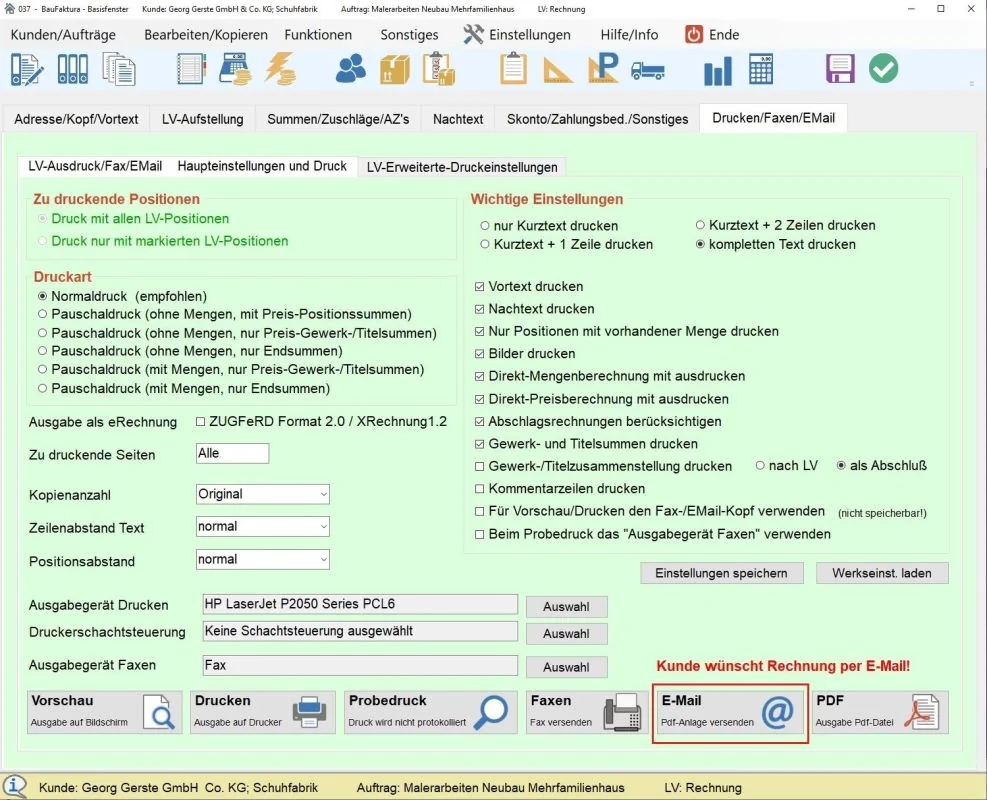Open the Kopienanzahl dropdown
The height and width of the screenshot is (800, 987).
(x=263, y=494)
